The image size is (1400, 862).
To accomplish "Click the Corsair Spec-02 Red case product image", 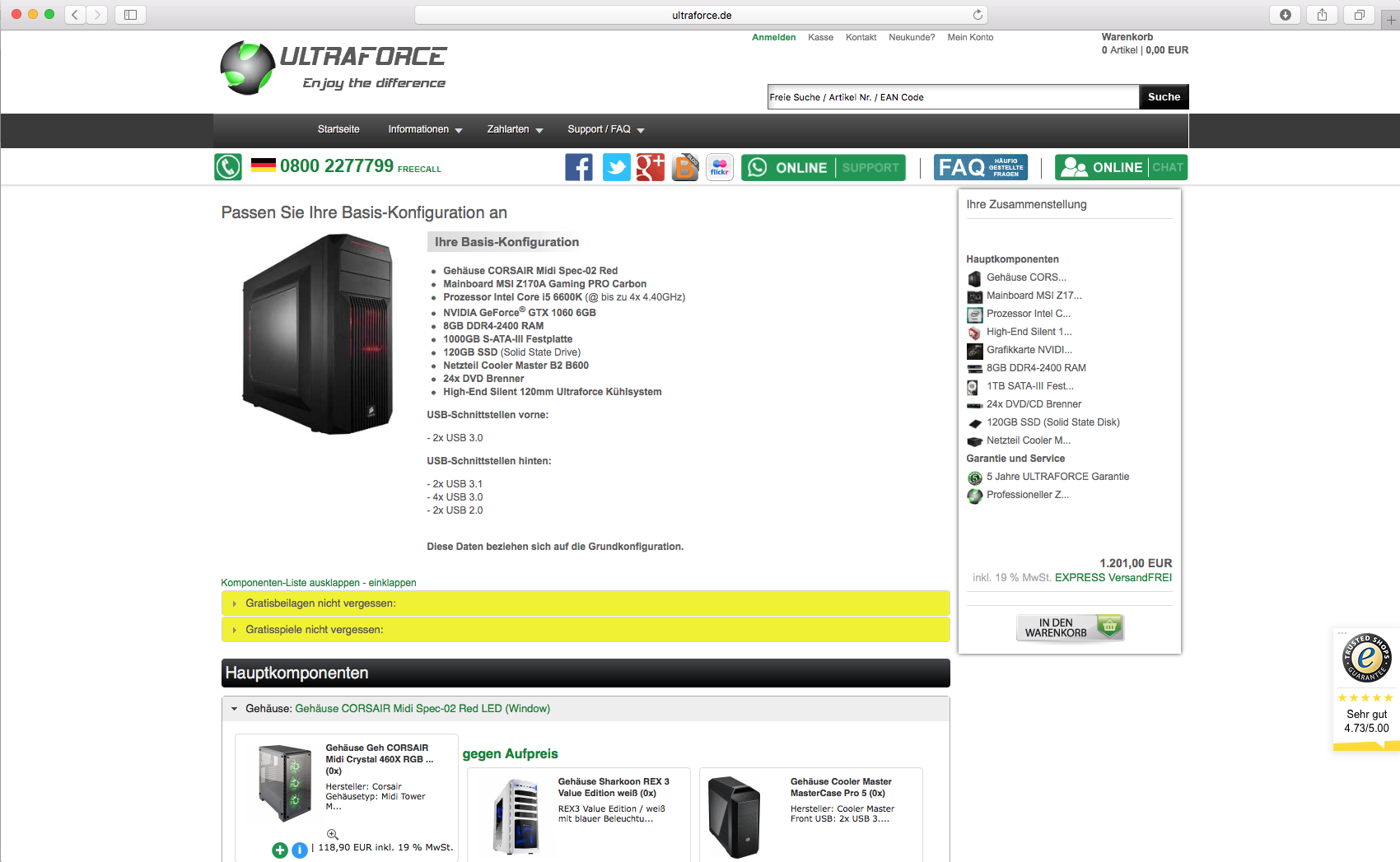I will [316, 333].
